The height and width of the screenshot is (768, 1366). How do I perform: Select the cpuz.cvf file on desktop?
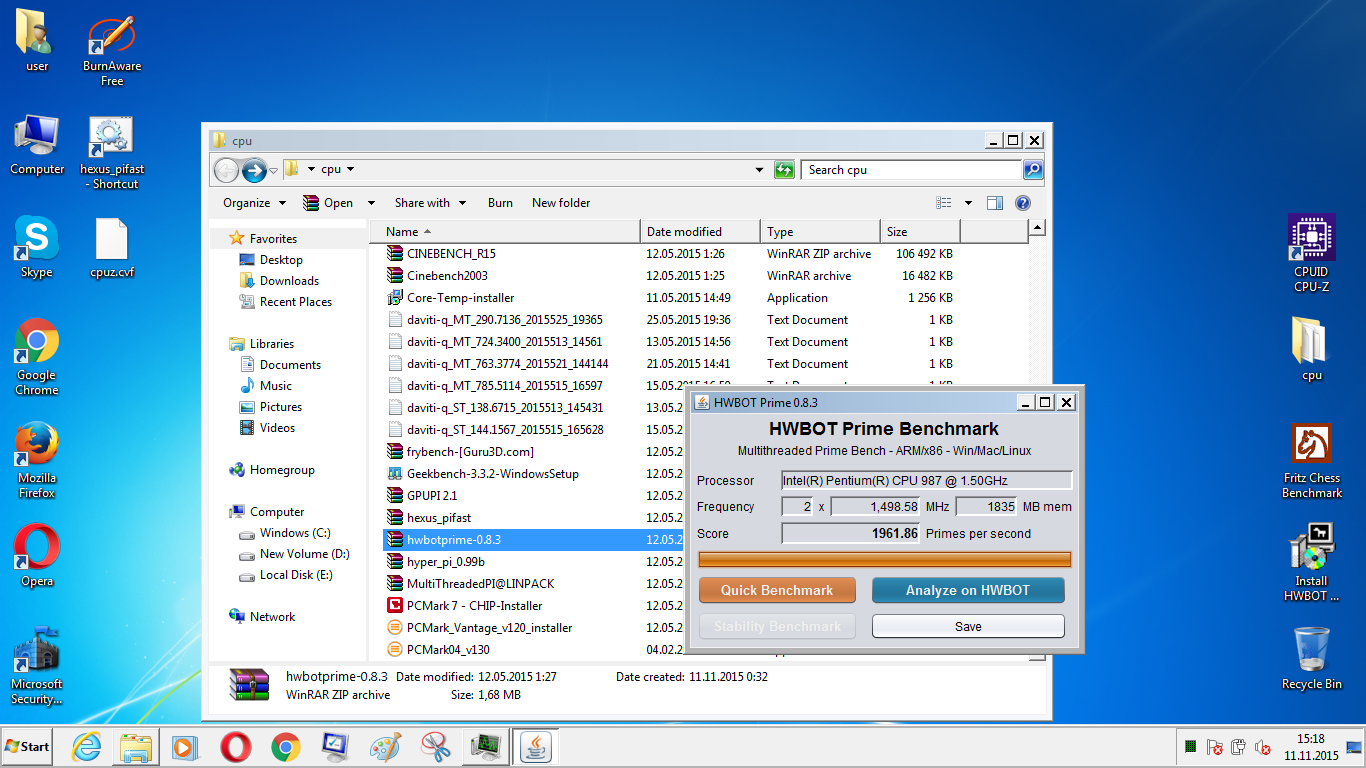tap(111, 248)
